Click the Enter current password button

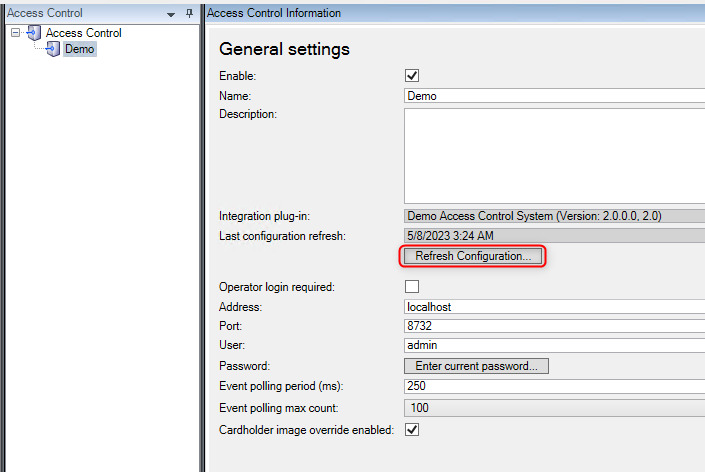(x=476, y=366)
